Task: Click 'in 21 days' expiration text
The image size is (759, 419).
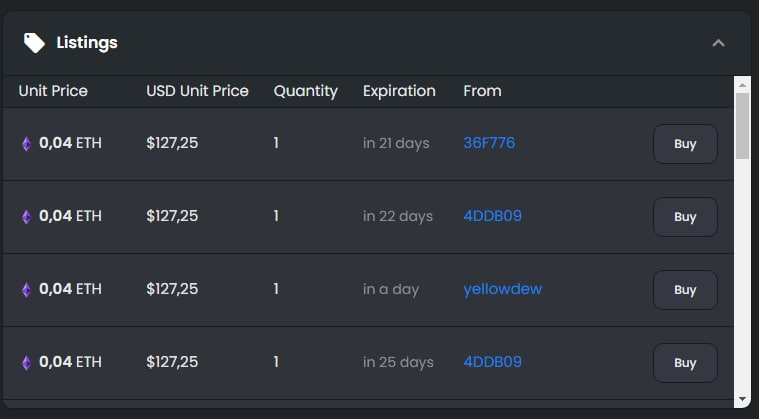Action: point(396,143)
